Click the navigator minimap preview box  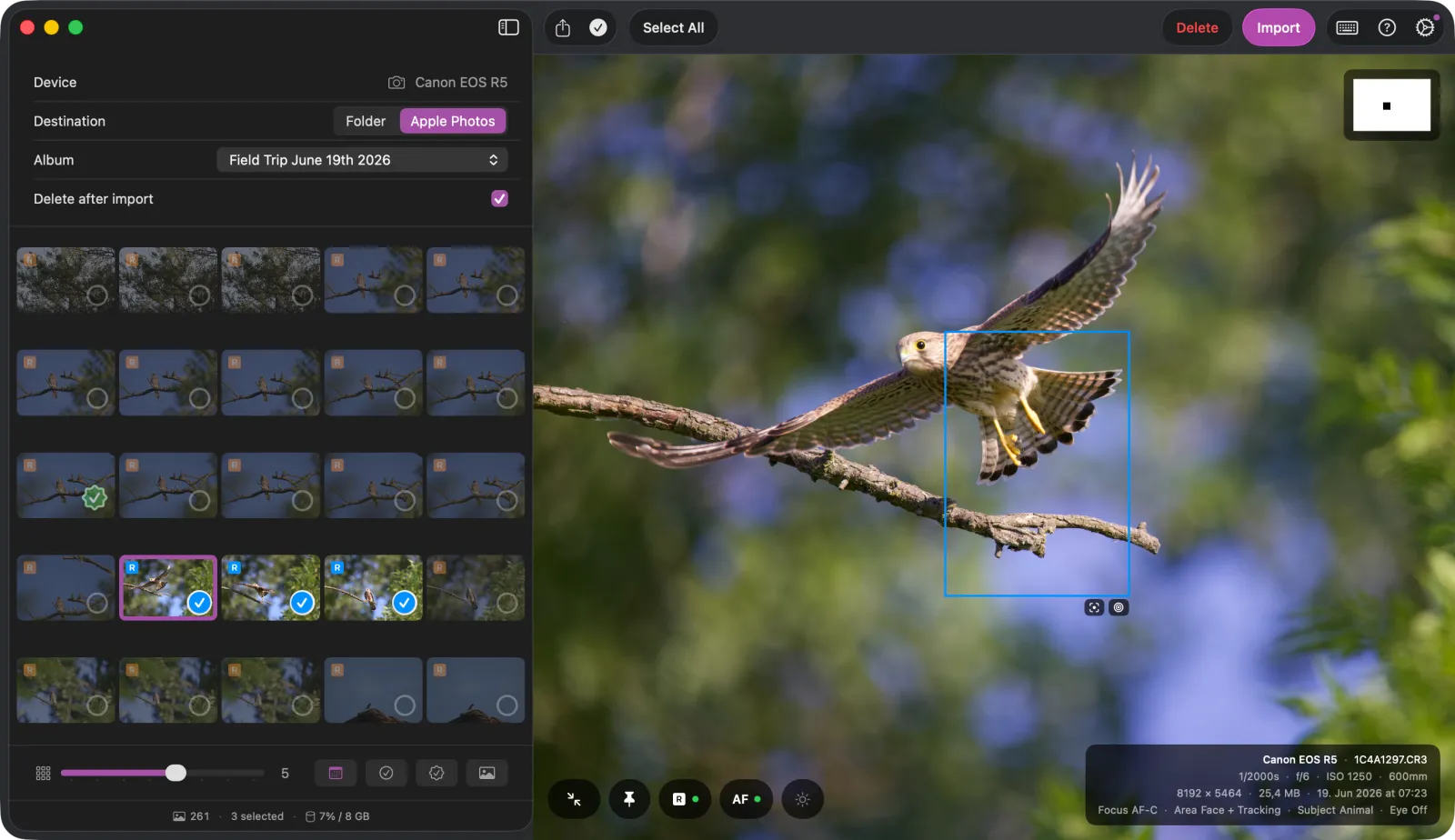click(x=1391, y=105)
